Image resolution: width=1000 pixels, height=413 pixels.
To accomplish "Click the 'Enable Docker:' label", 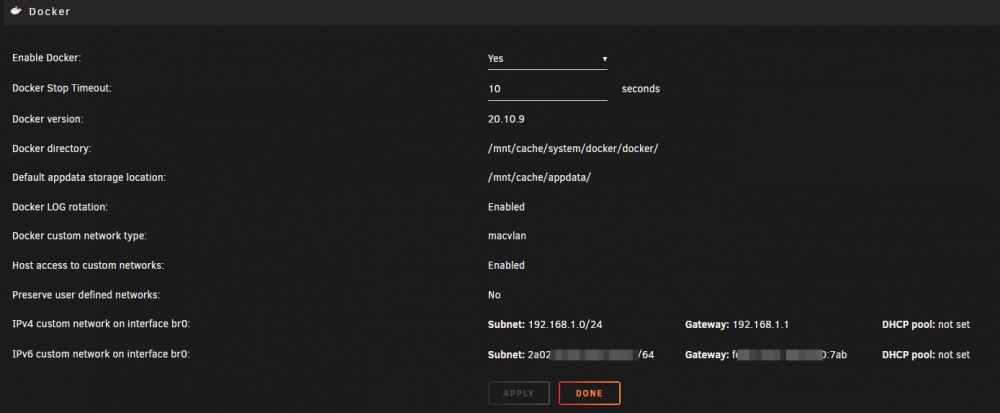I will pos(47,58).
